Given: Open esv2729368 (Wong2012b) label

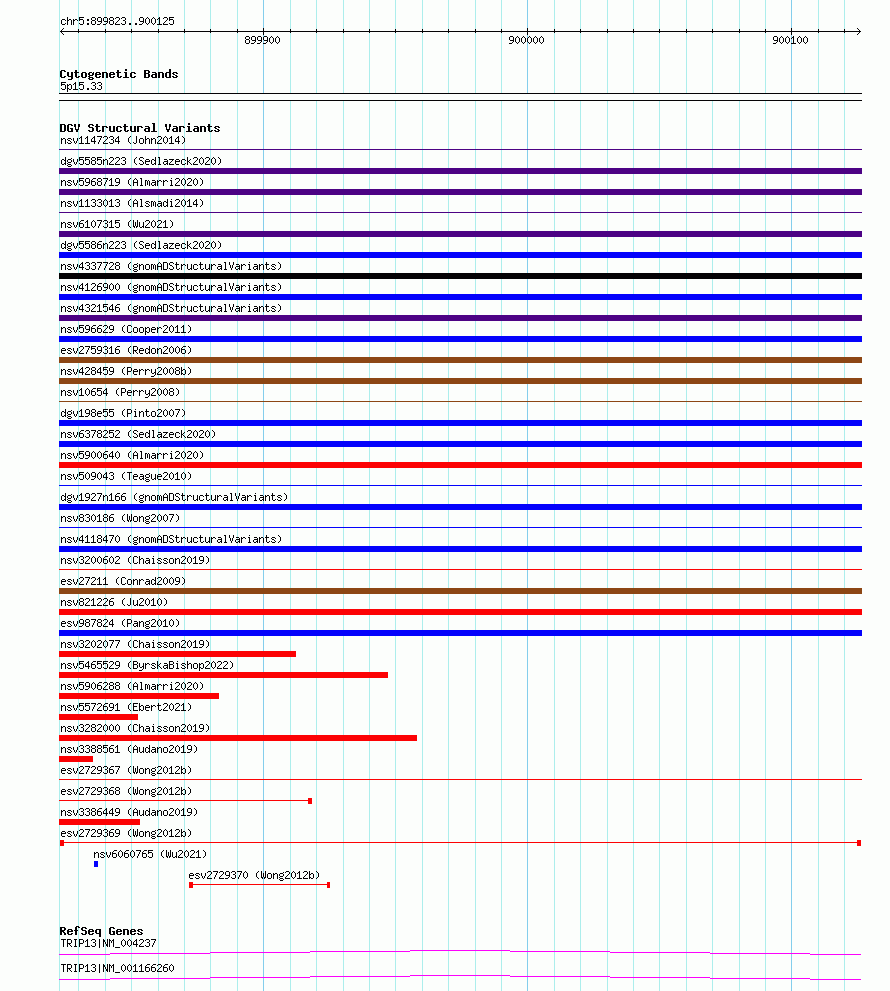Looking at the screenshot, I should pyautogui.click(x=126, y=791).
